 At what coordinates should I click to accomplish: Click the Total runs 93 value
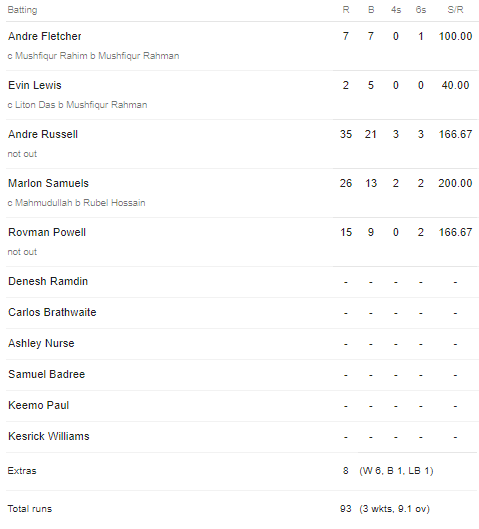pos(346,508)
